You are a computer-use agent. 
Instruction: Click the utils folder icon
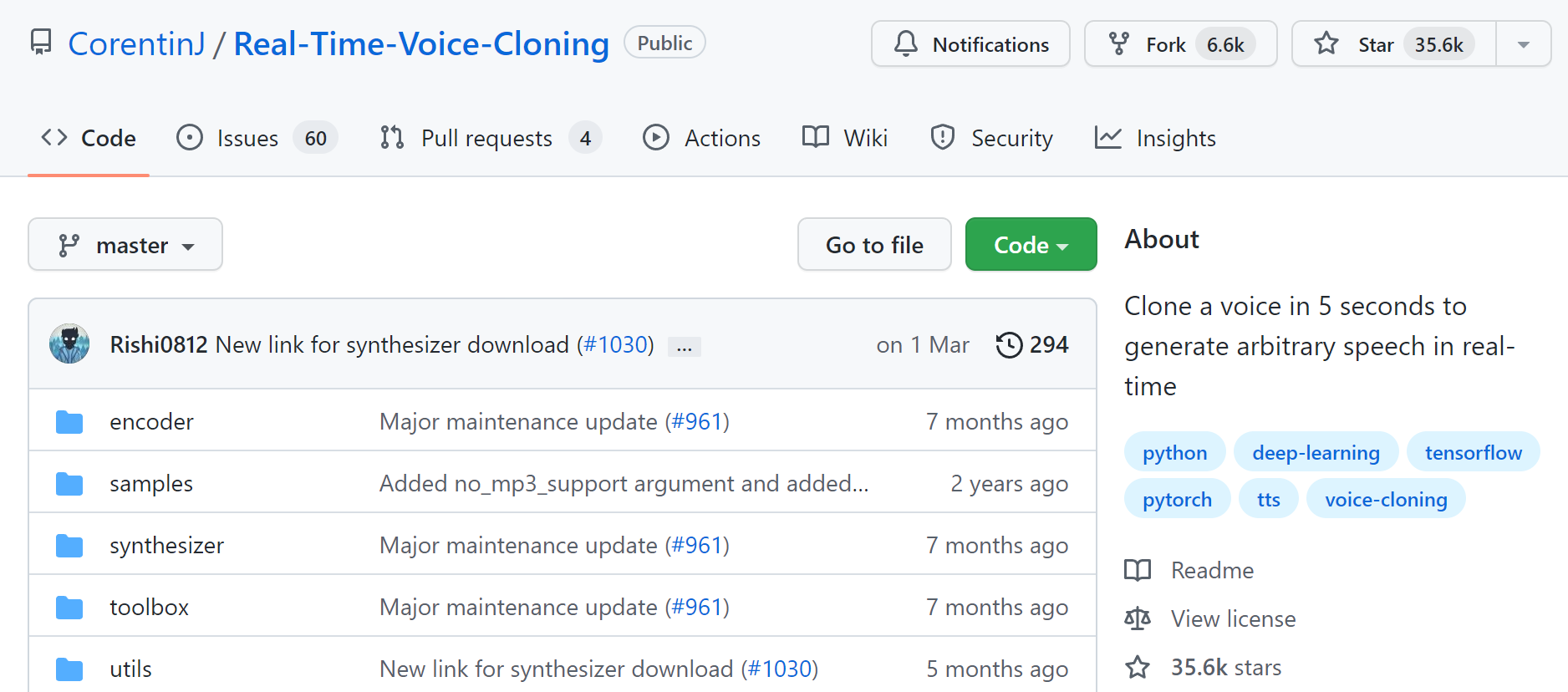pyautogui.click(x=69, y=669)
